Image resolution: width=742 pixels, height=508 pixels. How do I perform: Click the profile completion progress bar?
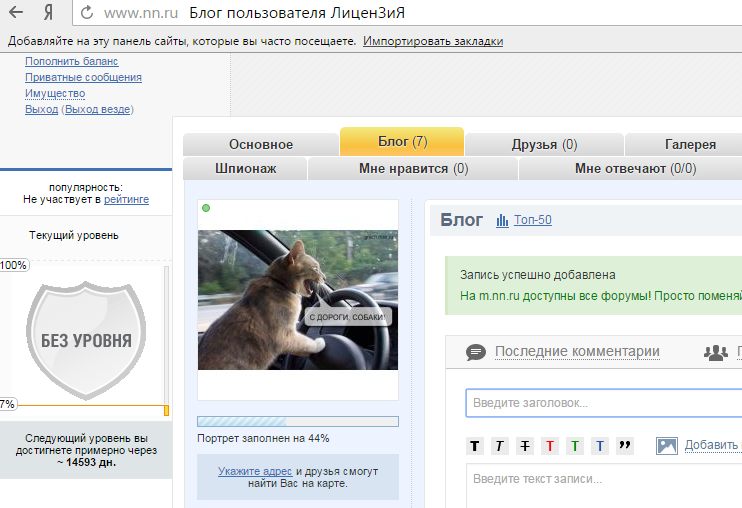pyautogui.click(x=298, y=421)
